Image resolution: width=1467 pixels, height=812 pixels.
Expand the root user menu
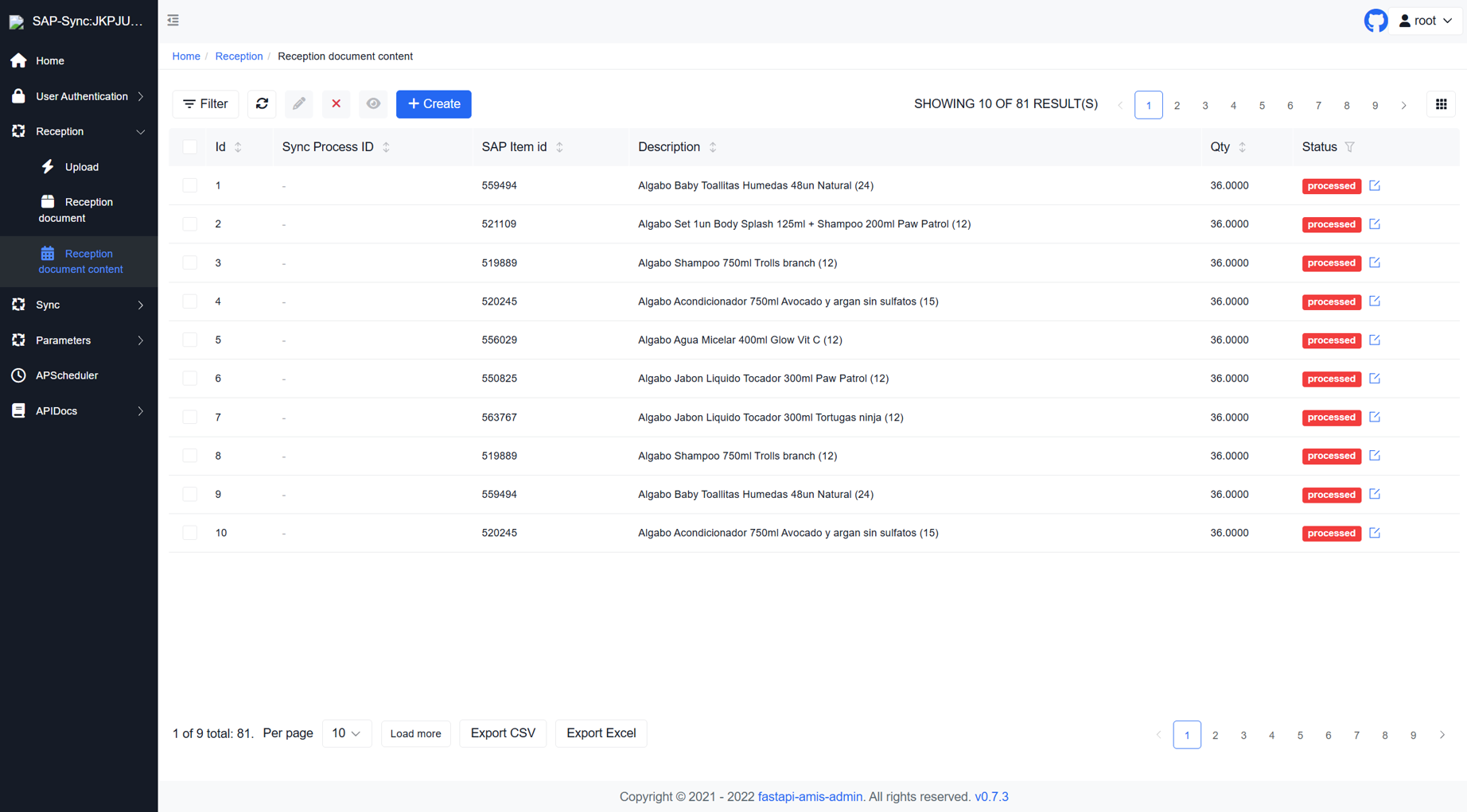click(x=1426, y=21)
